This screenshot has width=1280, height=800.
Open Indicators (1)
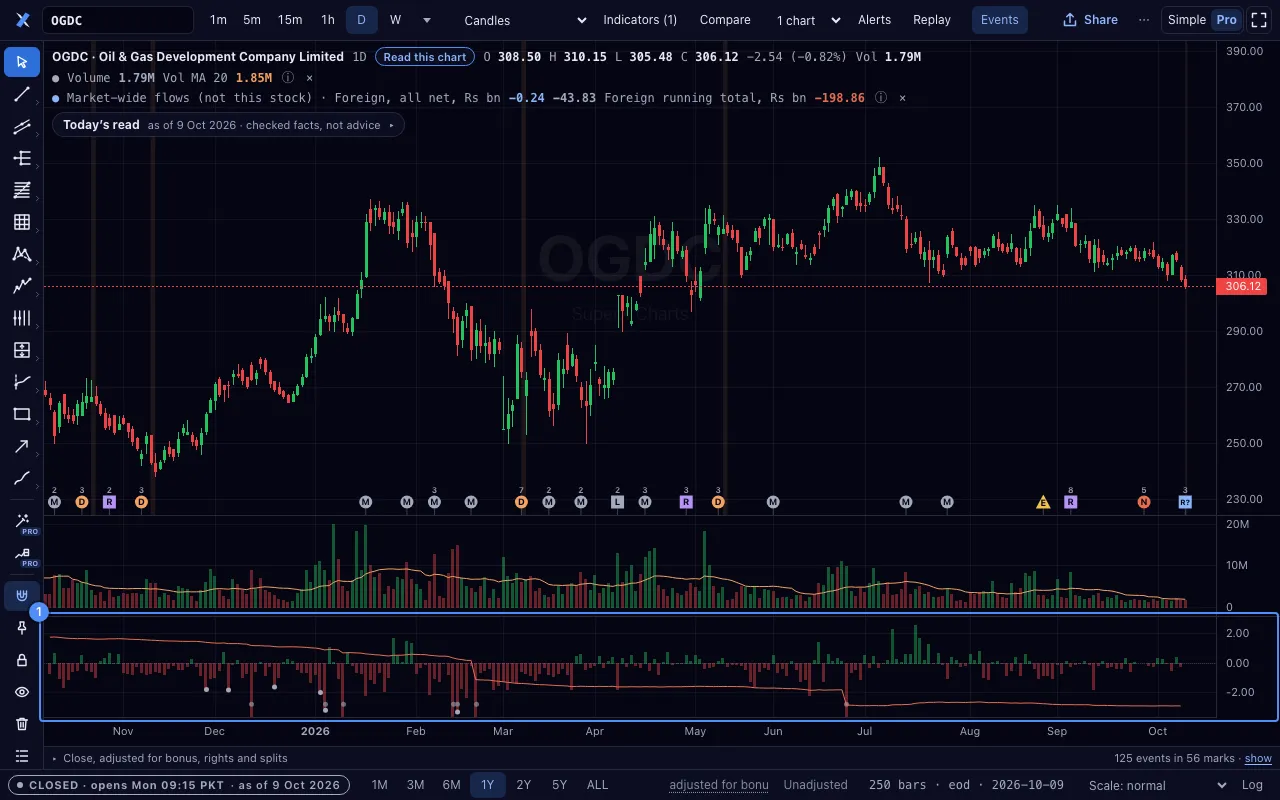[640, 20]
